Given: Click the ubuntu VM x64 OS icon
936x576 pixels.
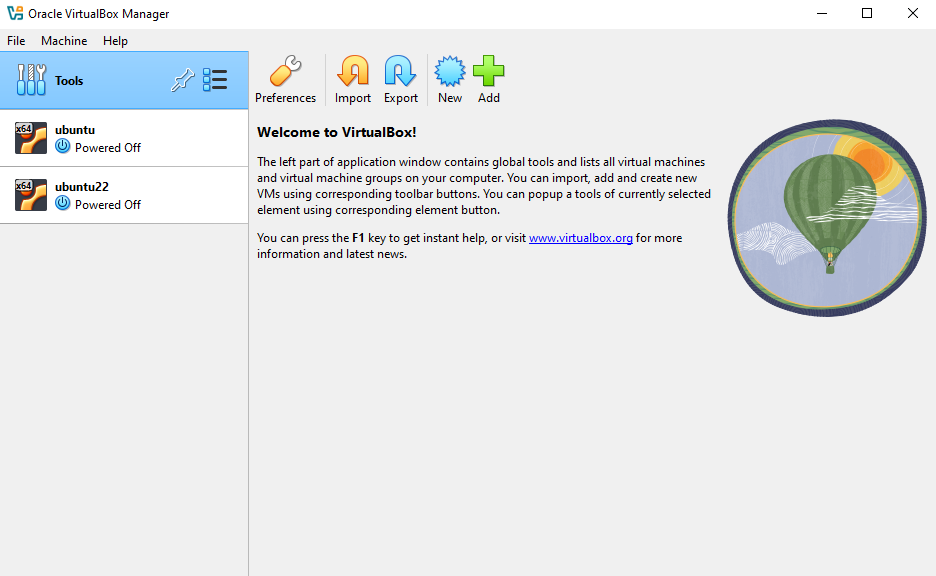Looking at the screenshot, I should (31, 138).
